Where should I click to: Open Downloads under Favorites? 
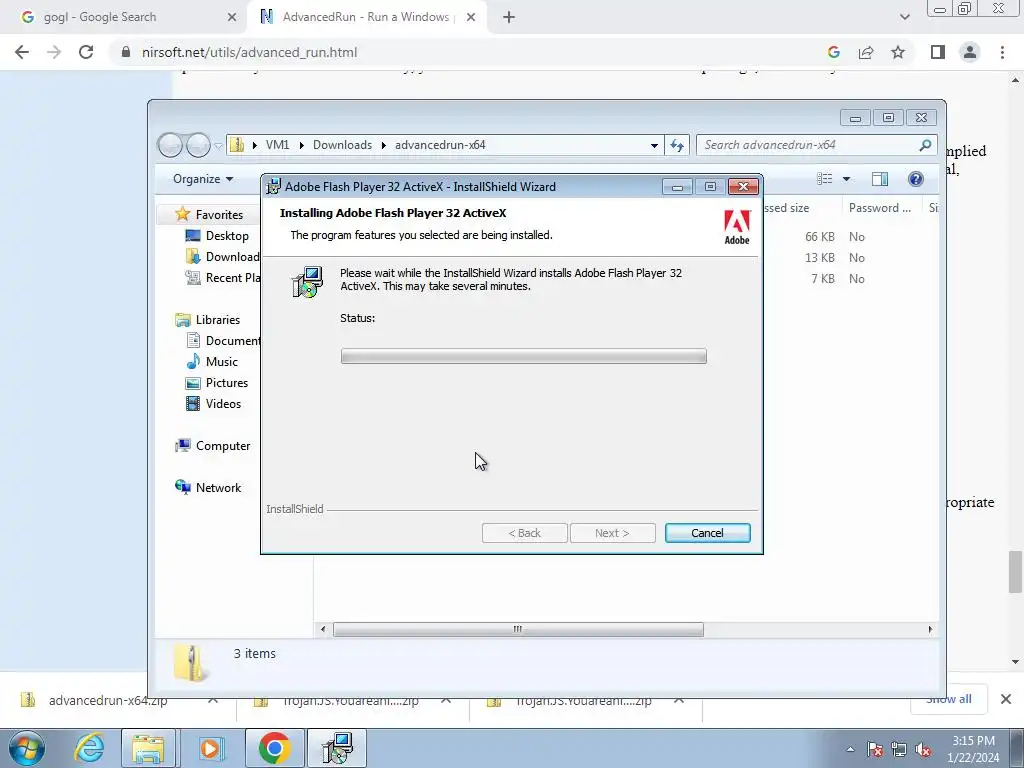[x=222, y=257]
